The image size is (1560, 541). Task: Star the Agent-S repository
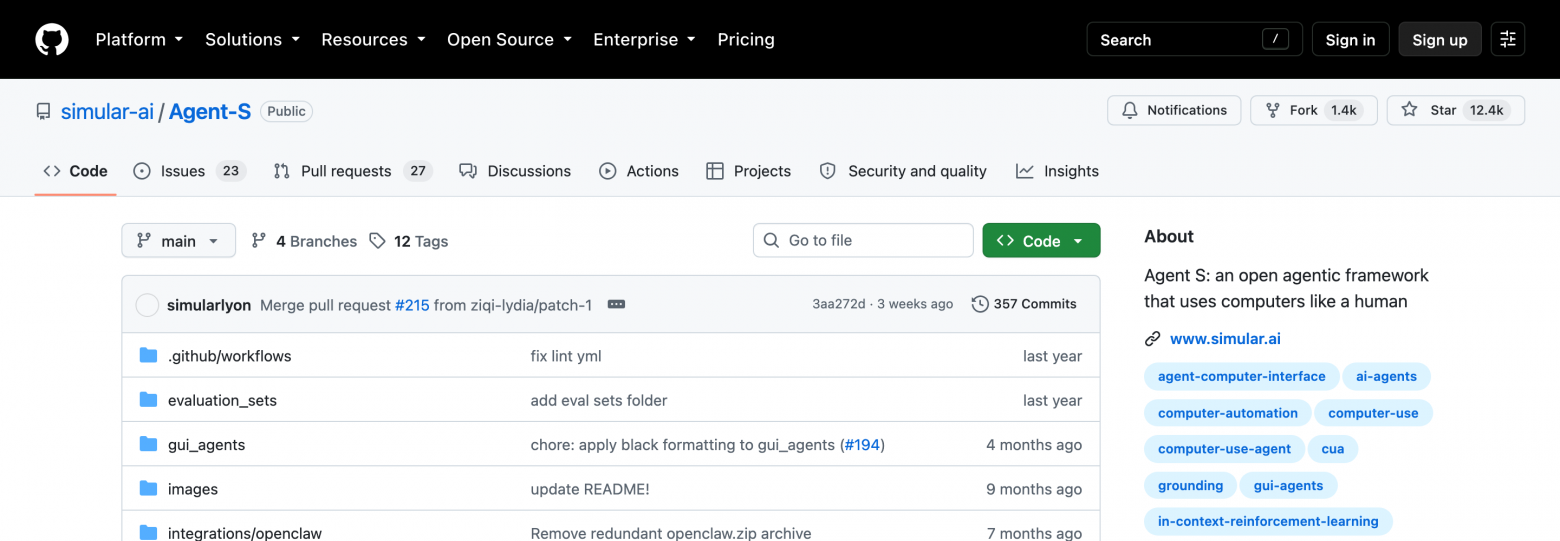1456,110
